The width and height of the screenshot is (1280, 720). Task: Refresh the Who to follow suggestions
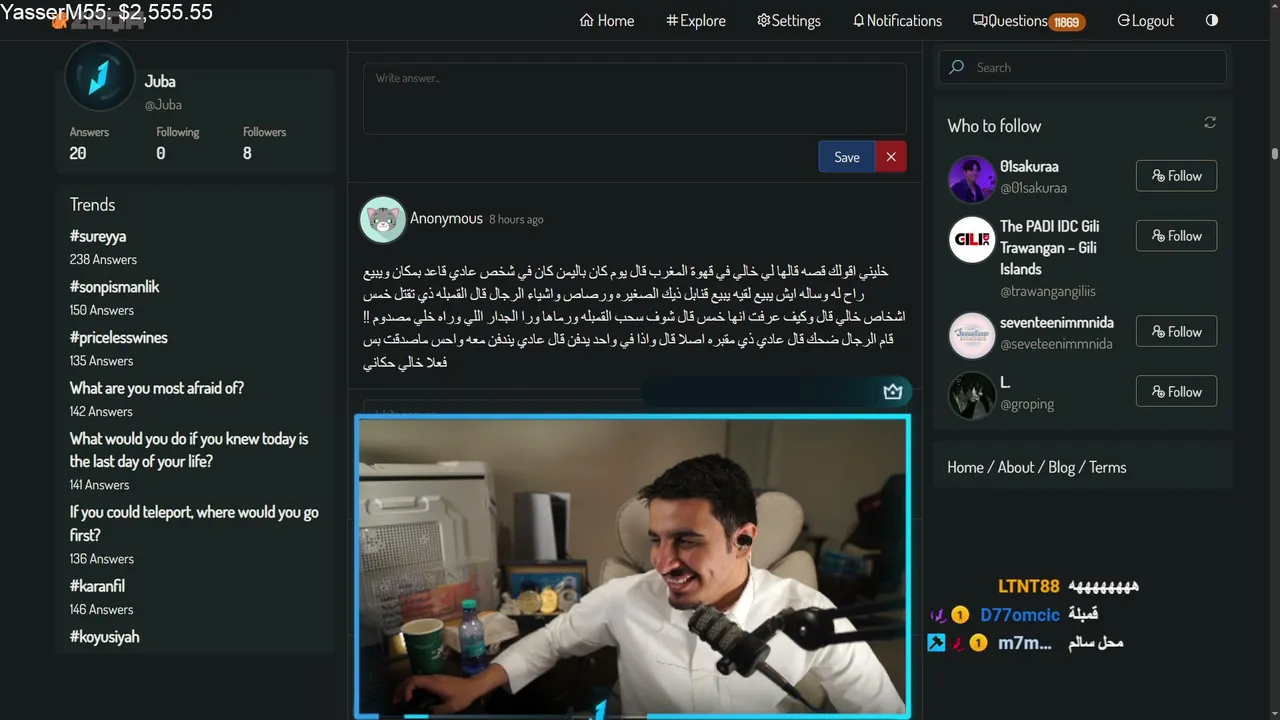tap(1210, 122)
